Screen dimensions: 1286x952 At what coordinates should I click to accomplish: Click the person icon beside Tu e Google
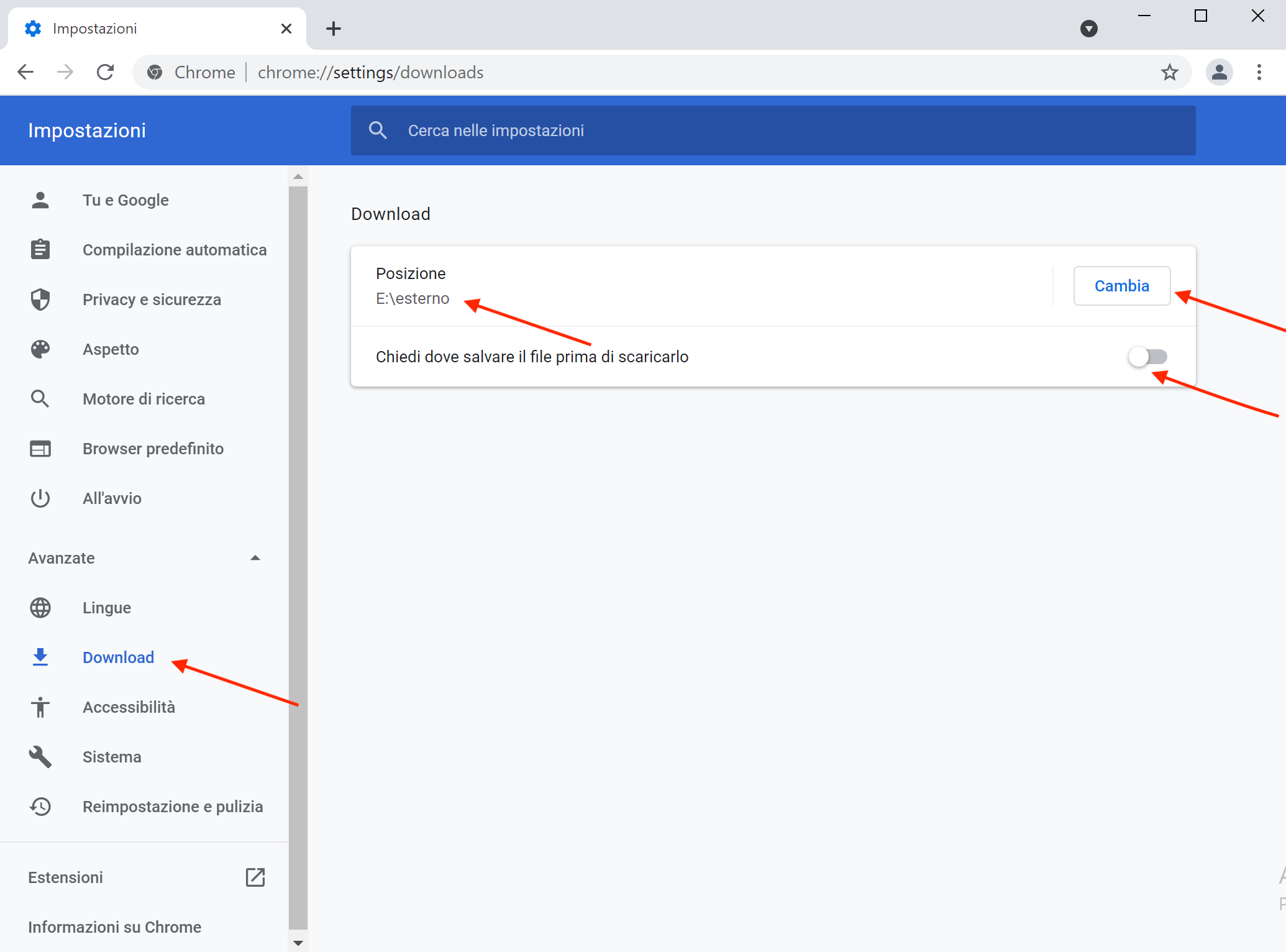[40, 200]
